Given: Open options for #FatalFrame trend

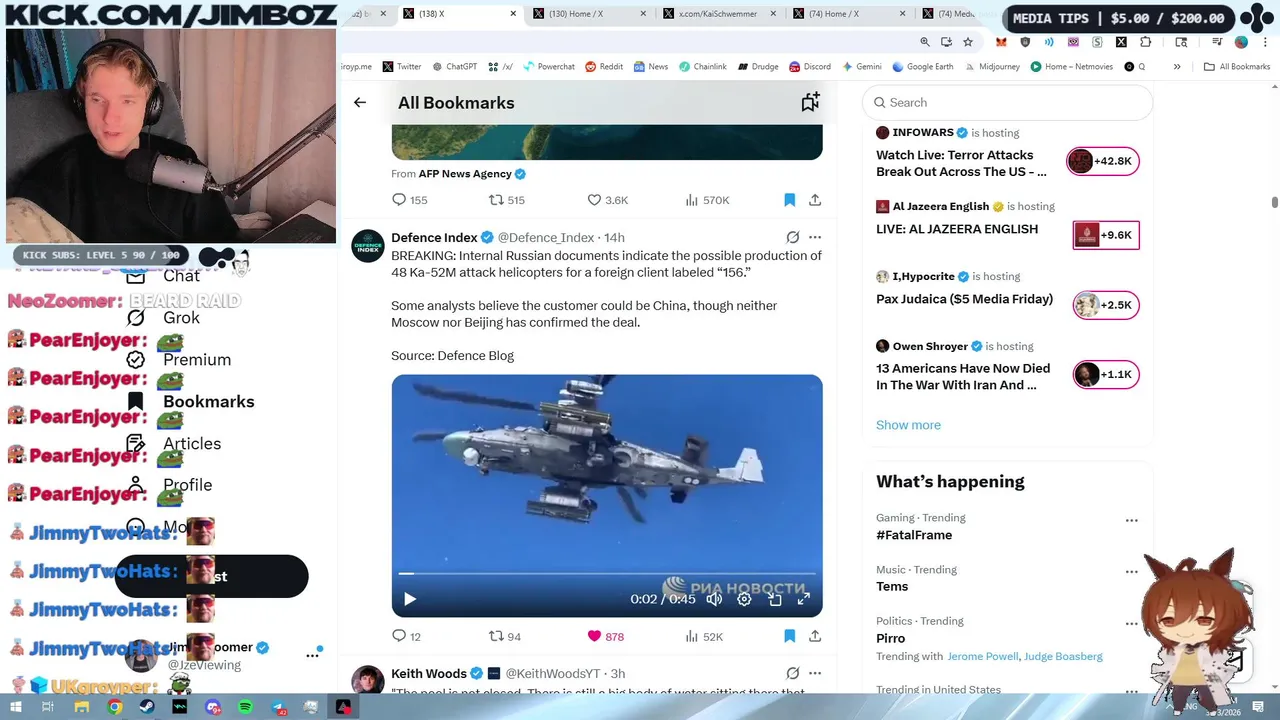Looking at the screenshot, I should 1131,521.
